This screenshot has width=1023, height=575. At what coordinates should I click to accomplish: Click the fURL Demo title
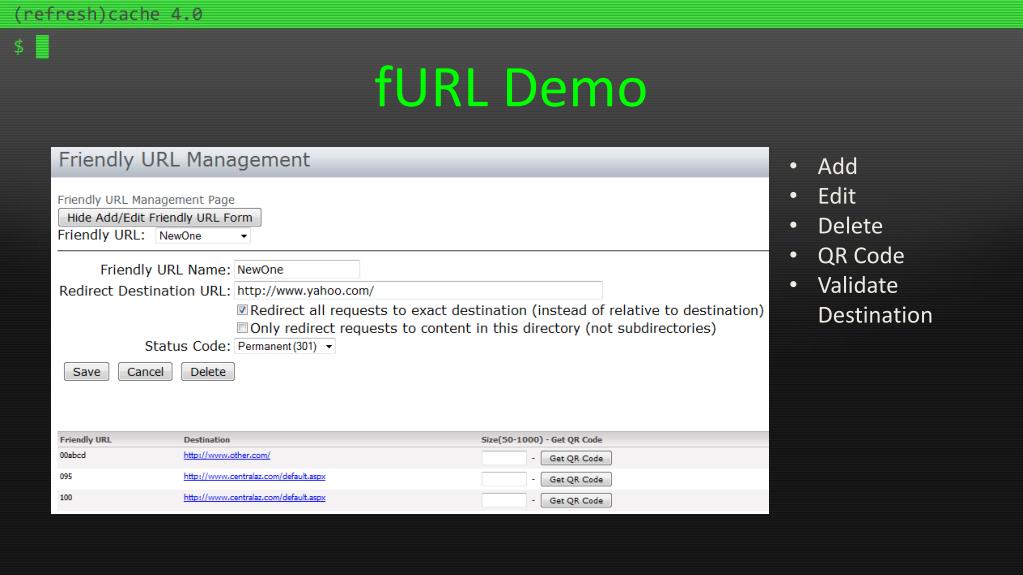(x=511, y=87)
